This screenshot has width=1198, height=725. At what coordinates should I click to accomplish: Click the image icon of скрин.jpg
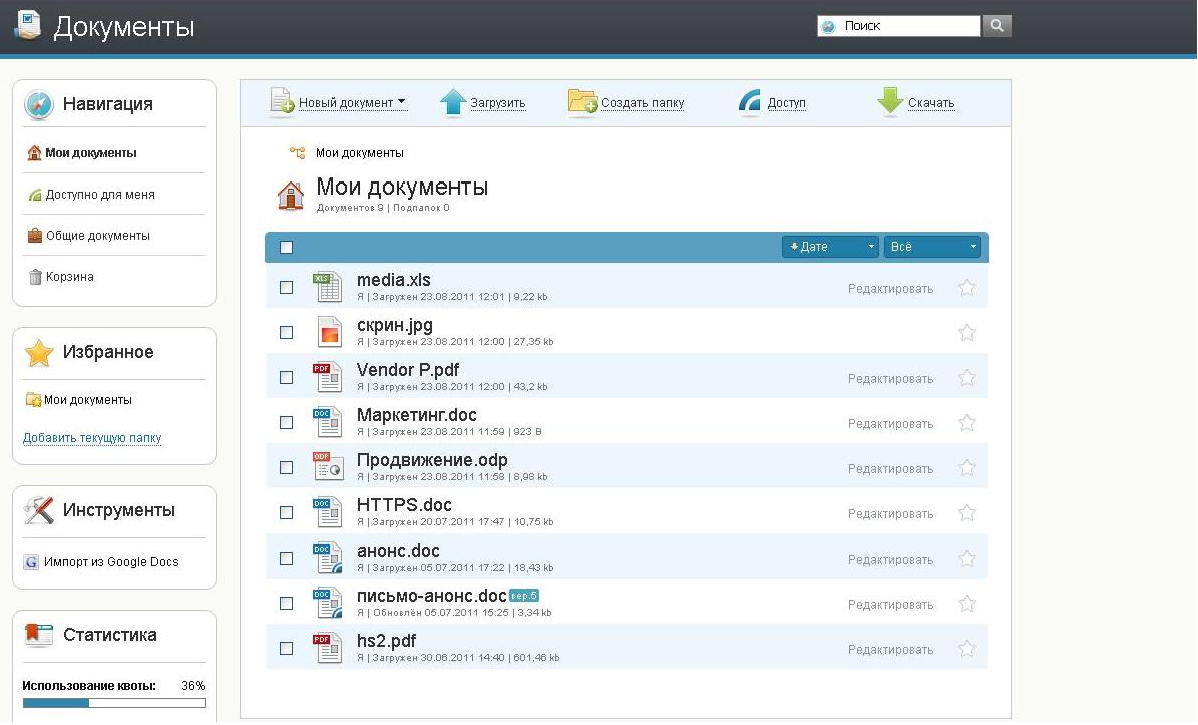pos(328,332)
